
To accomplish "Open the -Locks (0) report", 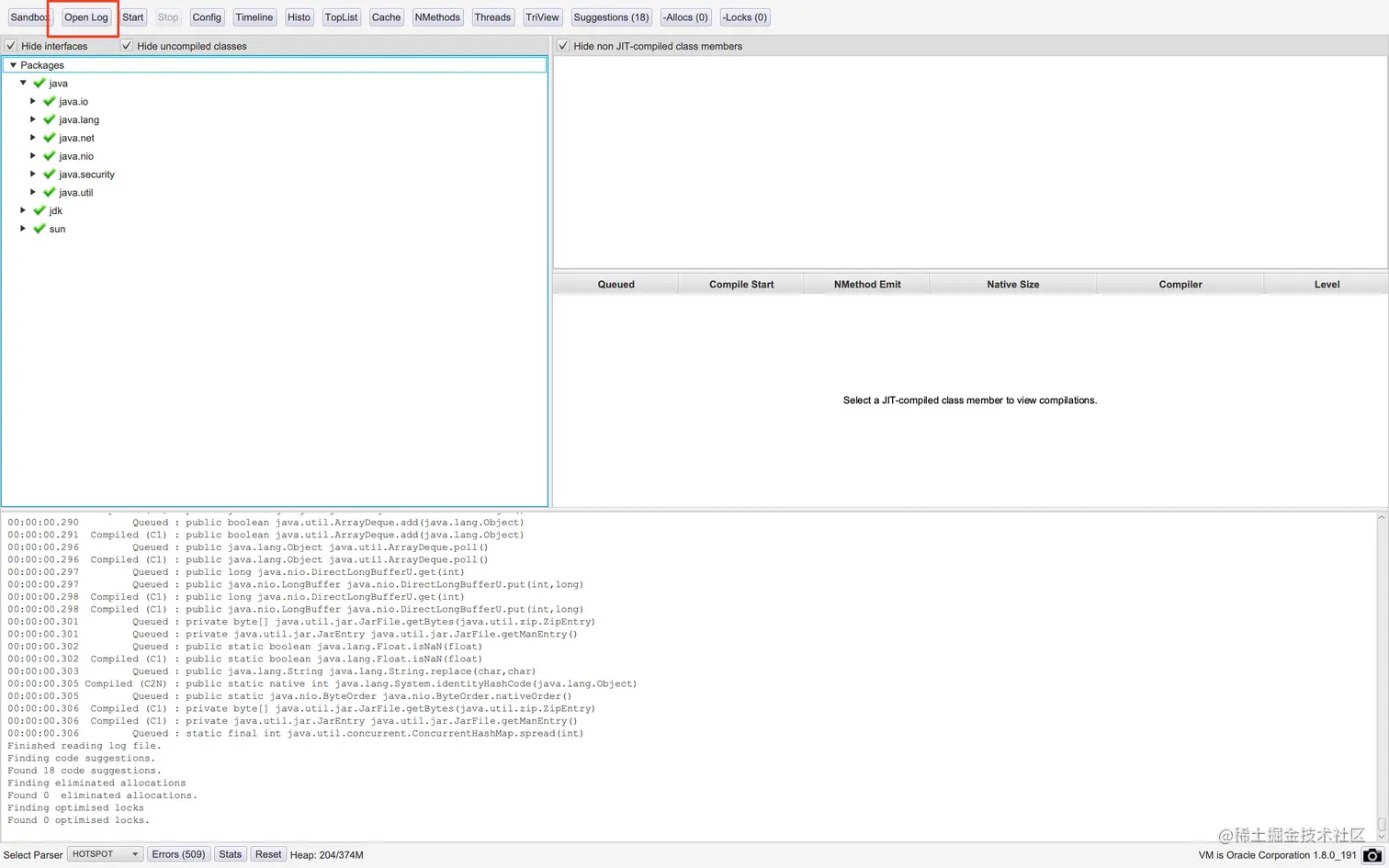I will click(744, 17).
